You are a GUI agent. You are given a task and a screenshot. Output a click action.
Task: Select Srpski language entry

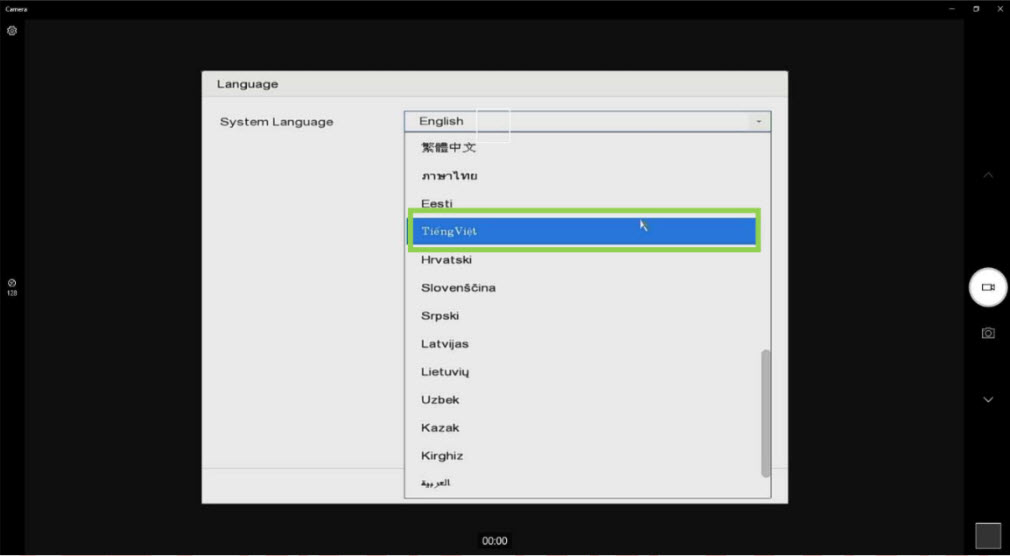[x=440, y=316]
